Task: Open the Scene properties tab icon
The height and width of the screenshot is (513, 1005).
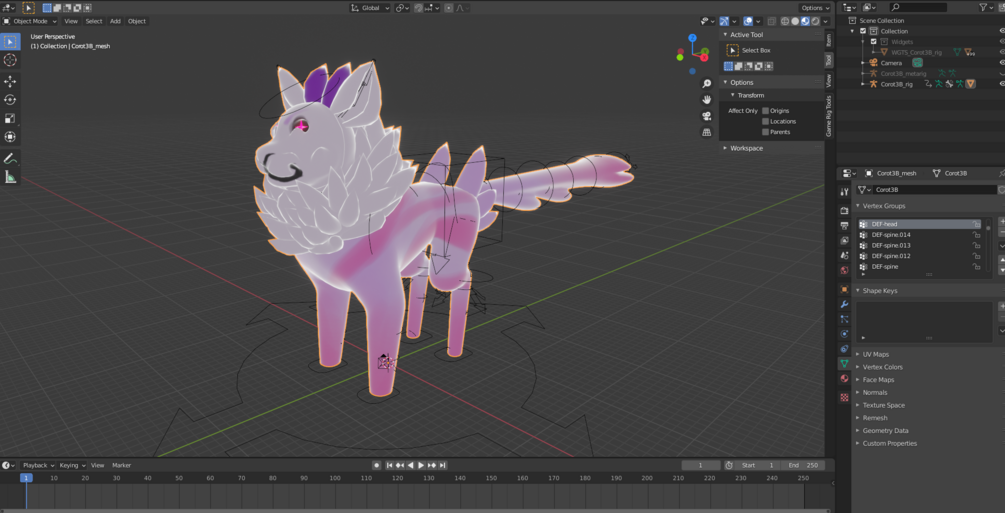Action: coord(844,255)
